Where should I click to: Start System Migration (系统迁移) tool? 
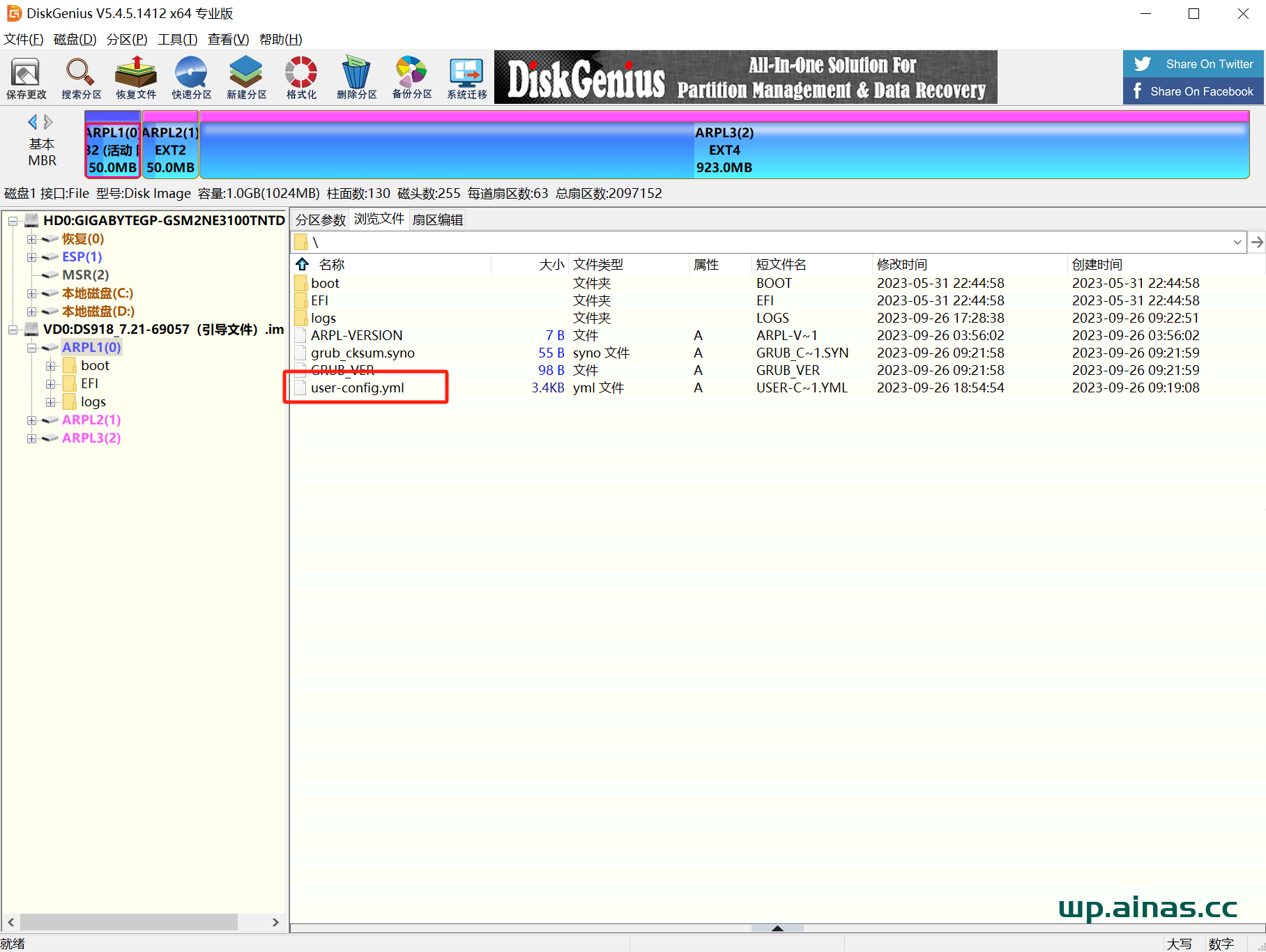pos(466,77)
